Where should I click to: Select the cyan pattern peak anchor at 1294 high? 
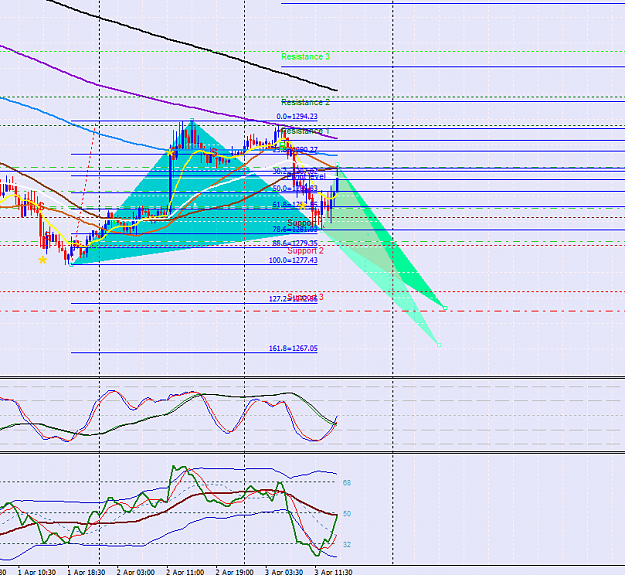[x=192, y=120]
